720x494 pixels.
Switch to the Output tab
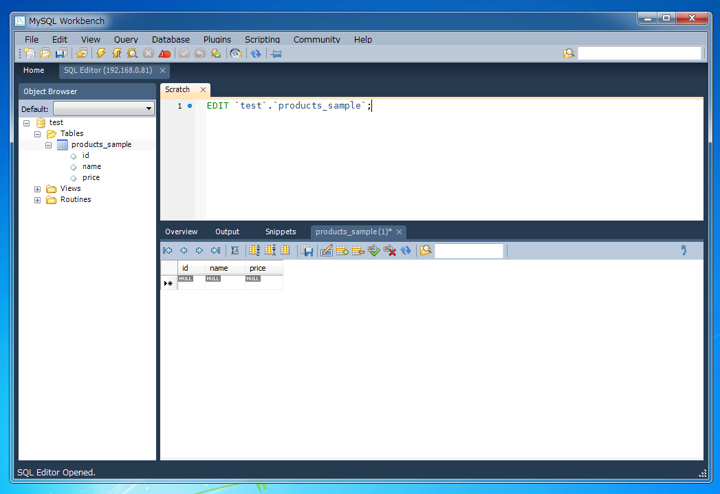(227, 232)
